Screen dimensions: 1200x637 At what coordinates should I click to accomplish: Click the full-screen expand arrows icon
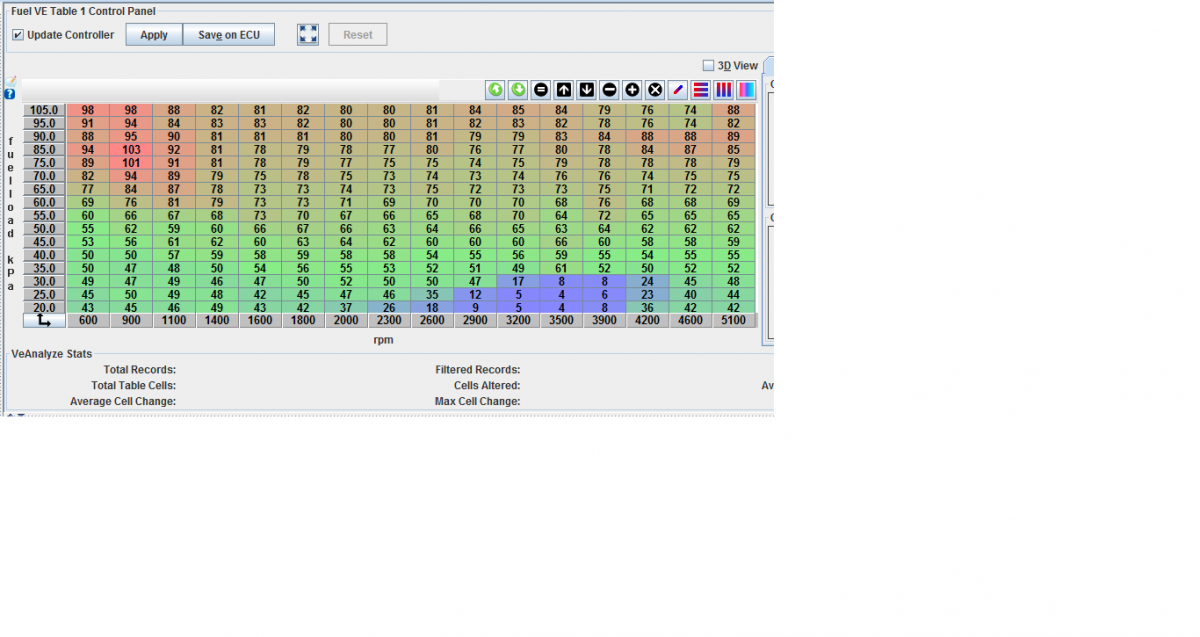[x=308, y=35]
